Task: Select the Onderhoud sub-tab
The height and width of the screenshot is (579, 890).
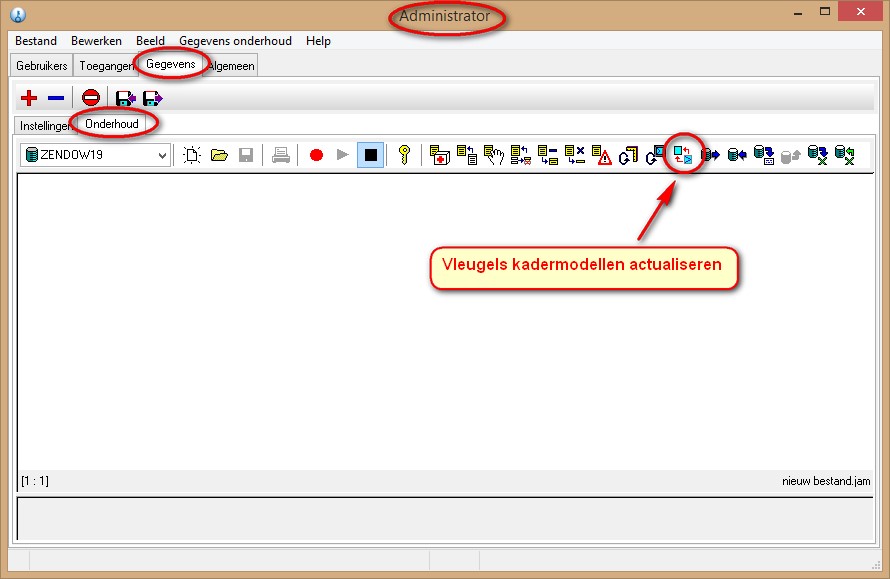Action: 112,124
